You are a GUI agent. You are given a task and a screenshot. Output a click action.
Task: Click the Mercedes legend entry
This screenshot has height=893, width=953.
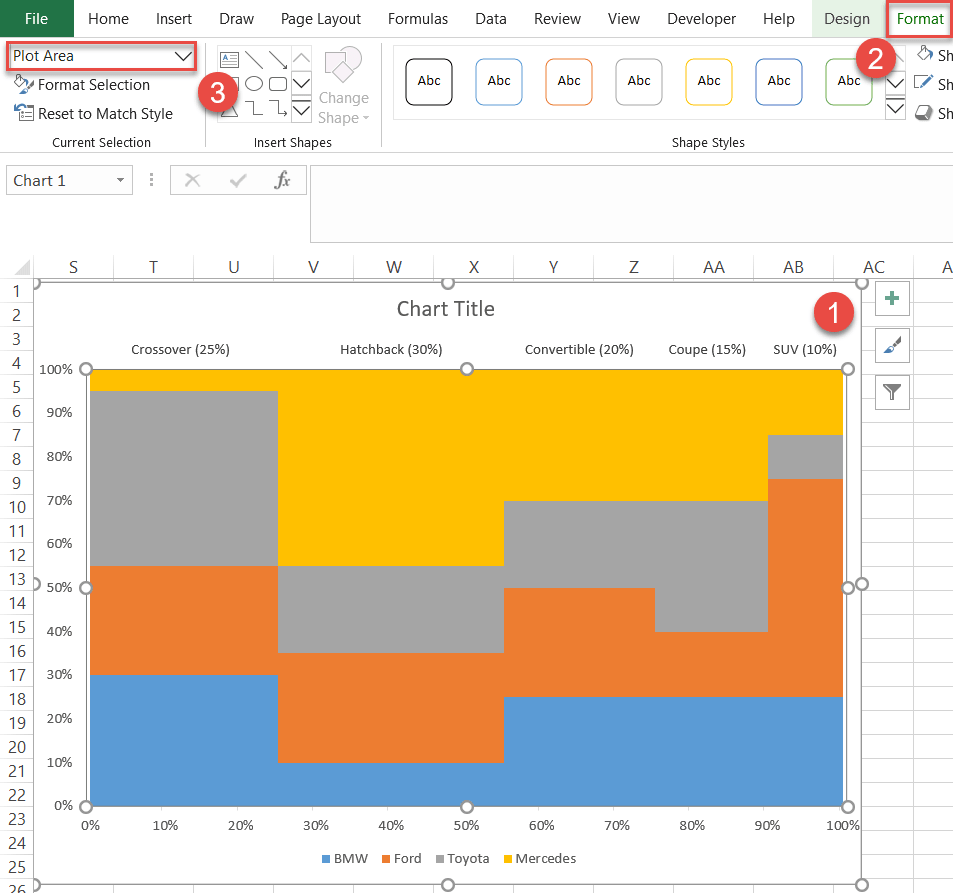tap(540, 858)
